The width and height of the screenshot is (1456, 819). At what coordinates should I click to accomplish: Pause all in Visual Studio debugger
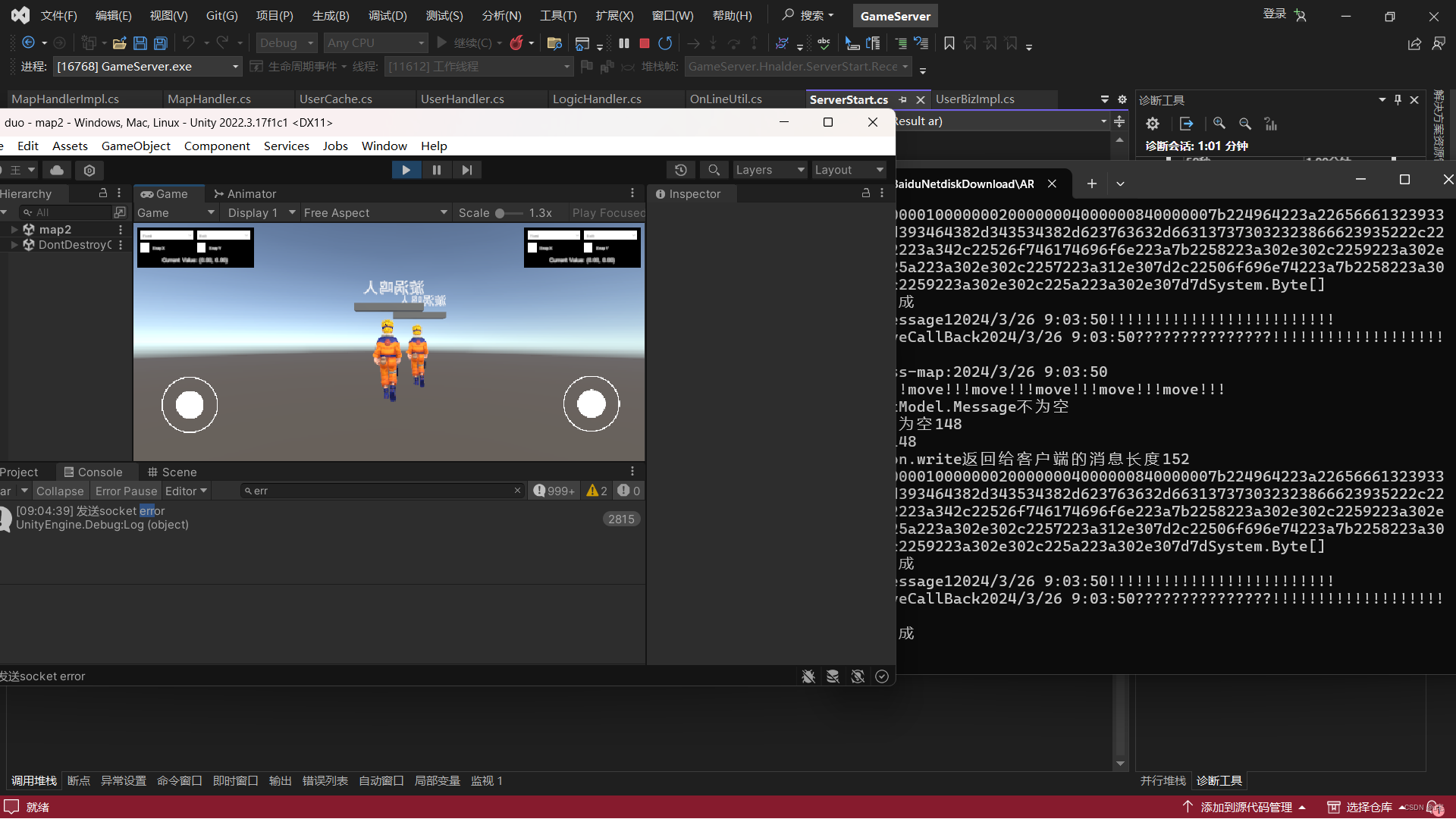coord(624,43)
